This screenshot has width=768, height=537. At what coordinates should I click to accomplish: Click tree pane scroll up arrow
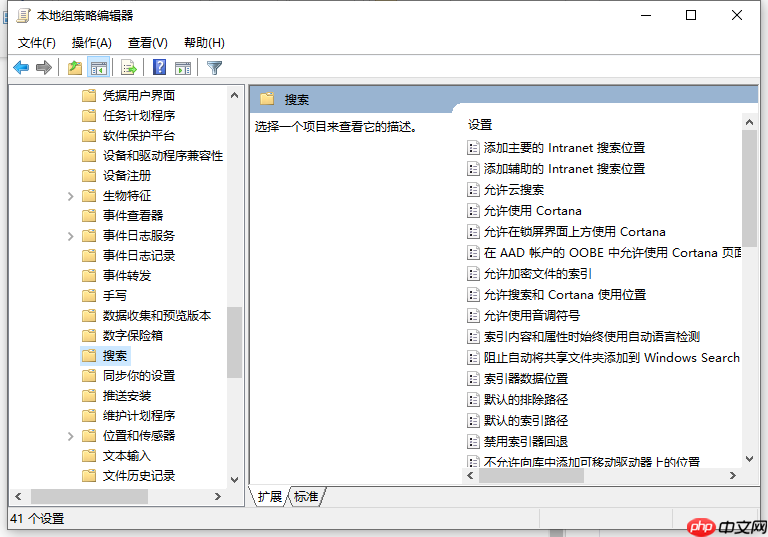click(x=235, y=96)
